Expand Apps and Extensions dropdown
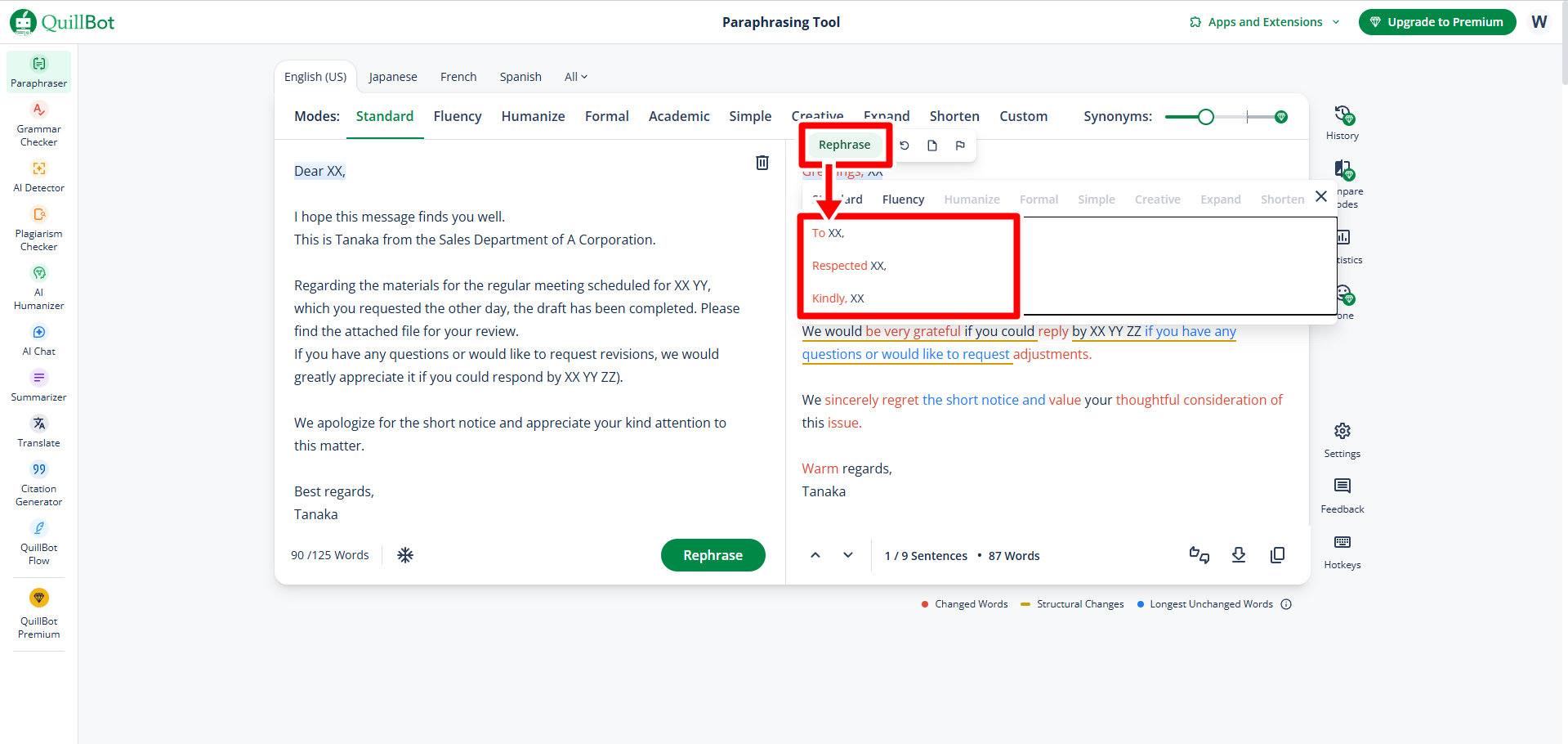This screenshot has width=1568, height=744. 1265,22
